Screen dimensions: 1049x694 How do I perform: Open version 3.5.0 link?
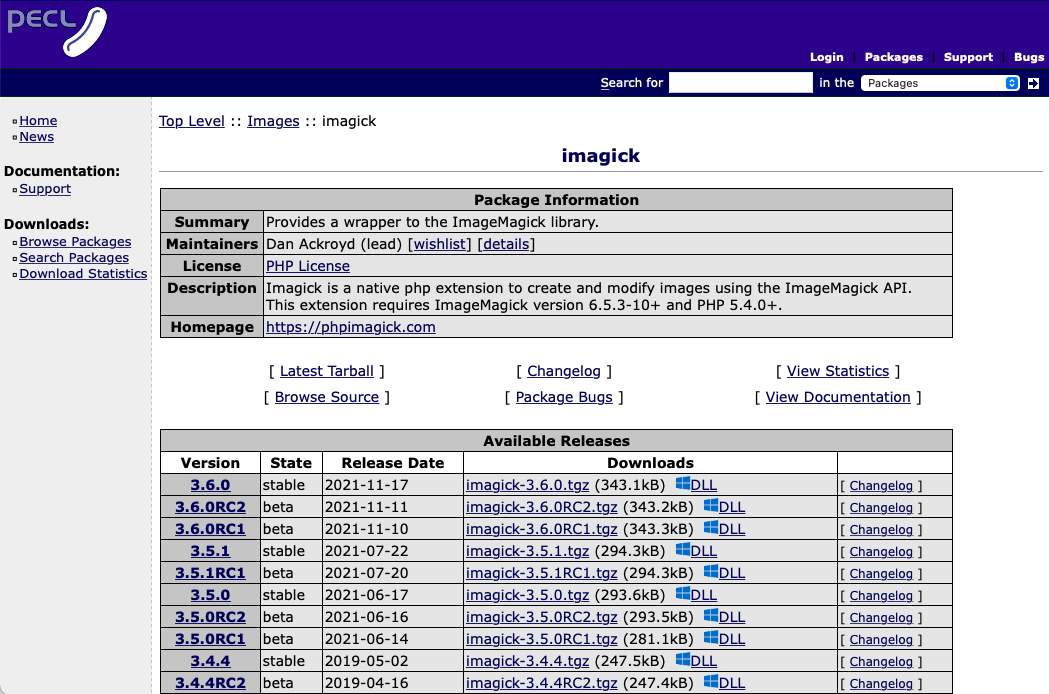coord(210,595)
